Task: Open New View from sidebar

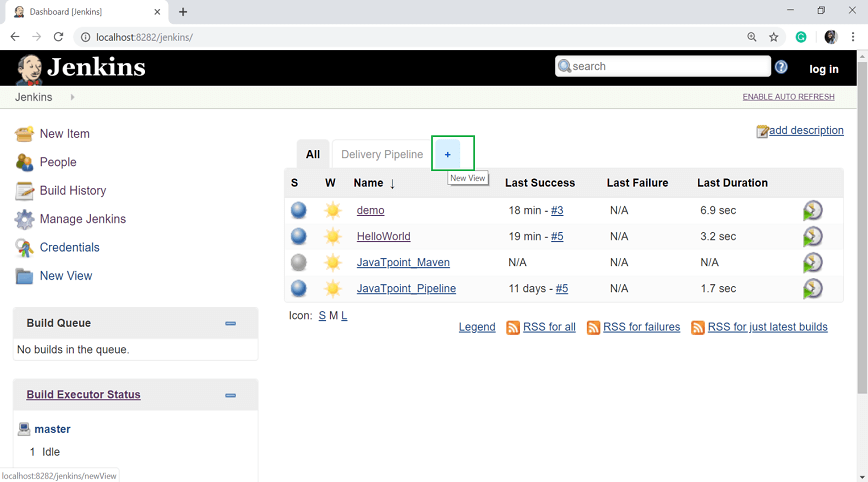Action: [66, 276]
